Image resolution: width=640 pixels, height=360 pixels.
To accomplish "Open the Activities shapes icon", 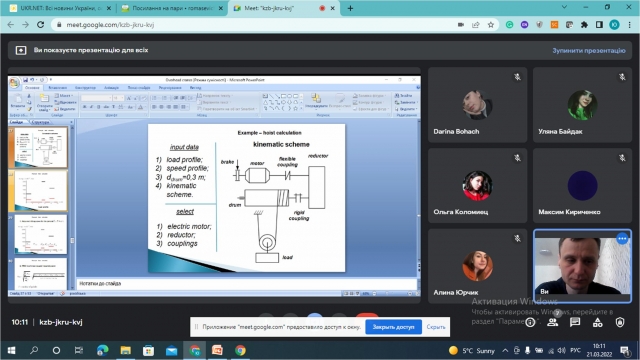I will point(598,322).
